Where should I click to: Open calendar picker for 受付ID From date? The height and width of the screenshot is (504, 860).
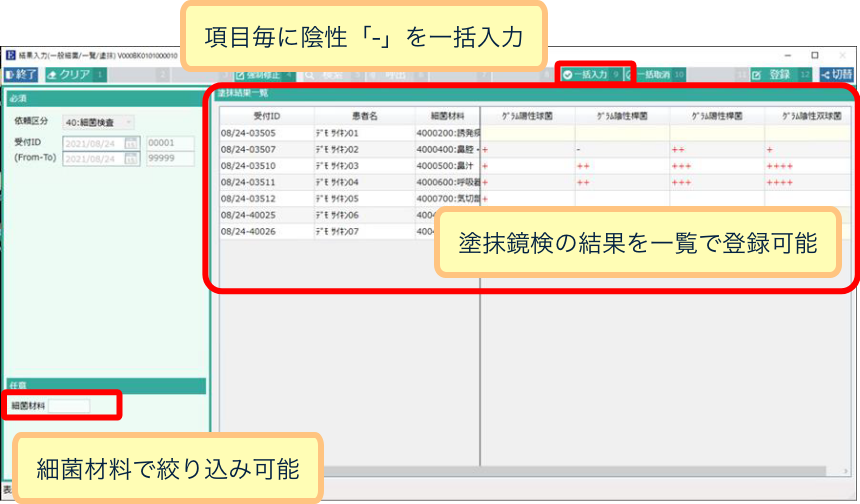(131, 144)
